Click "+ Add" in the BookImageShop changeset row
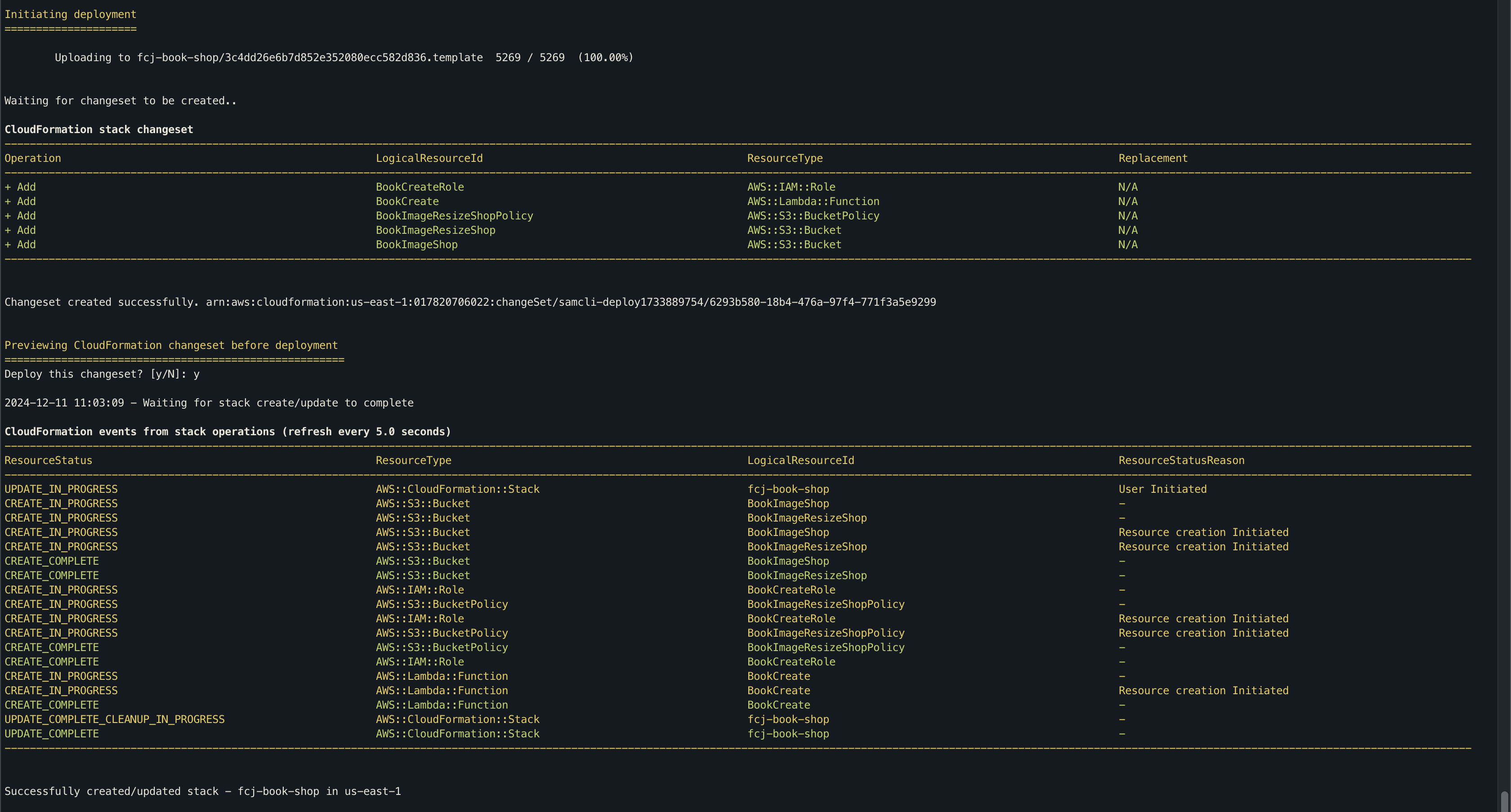 coord(20,245)
